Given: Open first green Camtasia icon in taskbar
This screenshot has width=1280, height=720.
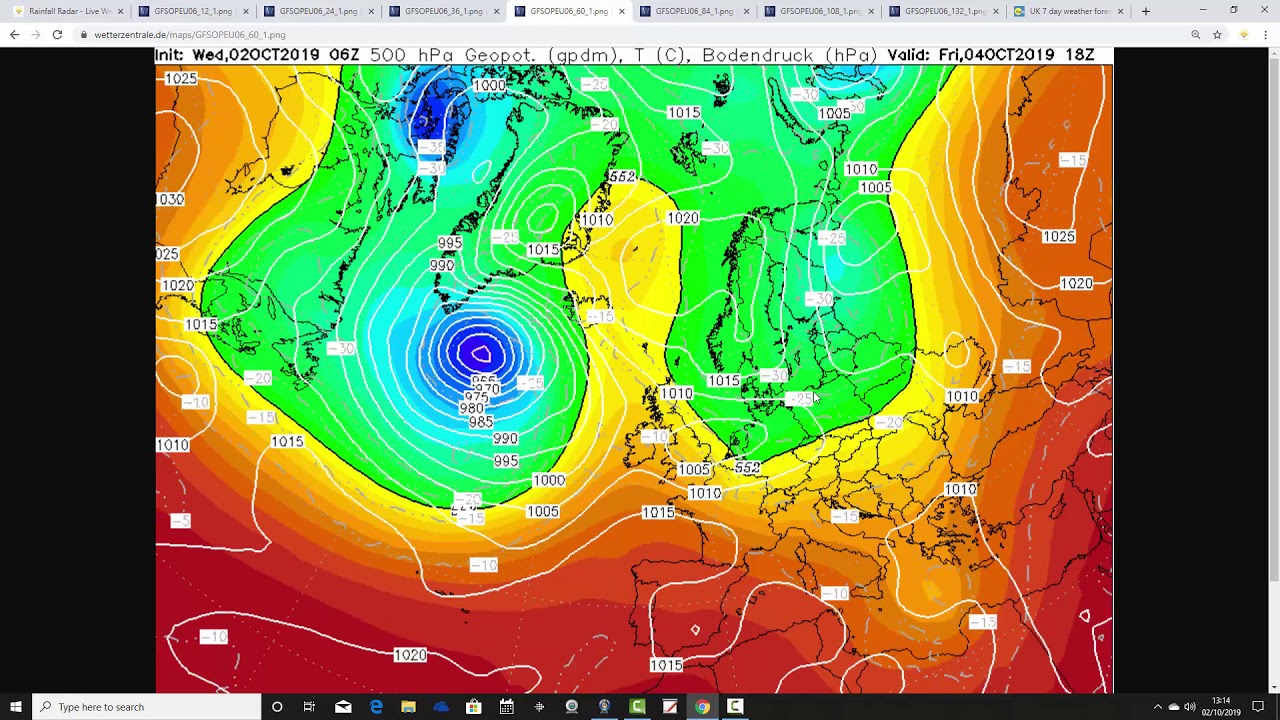Looking at the screenshot, I should [x=637, y=707].
